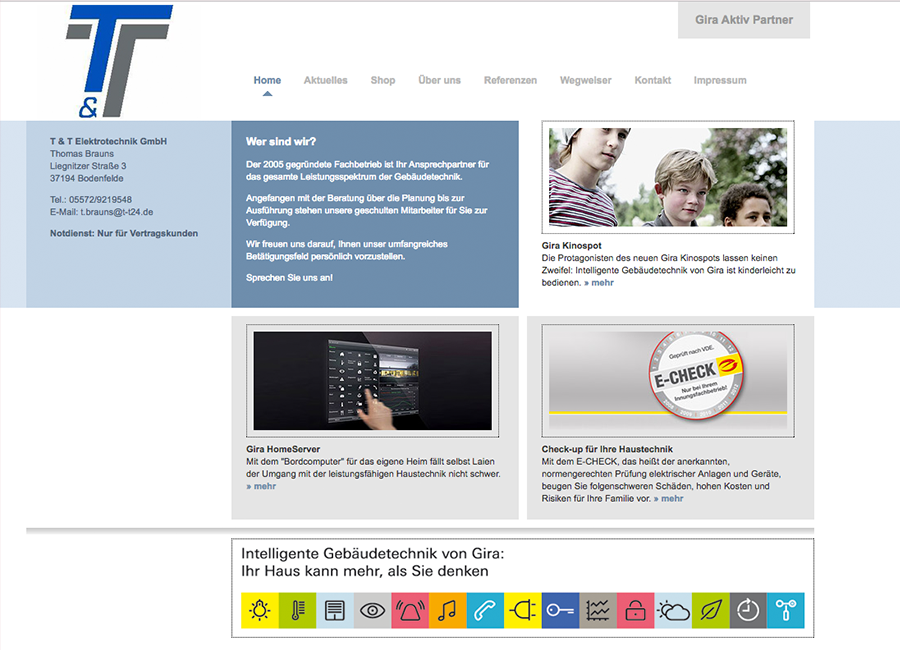The image size is (900, 650).
Task: Click the Sprechen Sie uns an! line
Action: [x=289, y=278]
